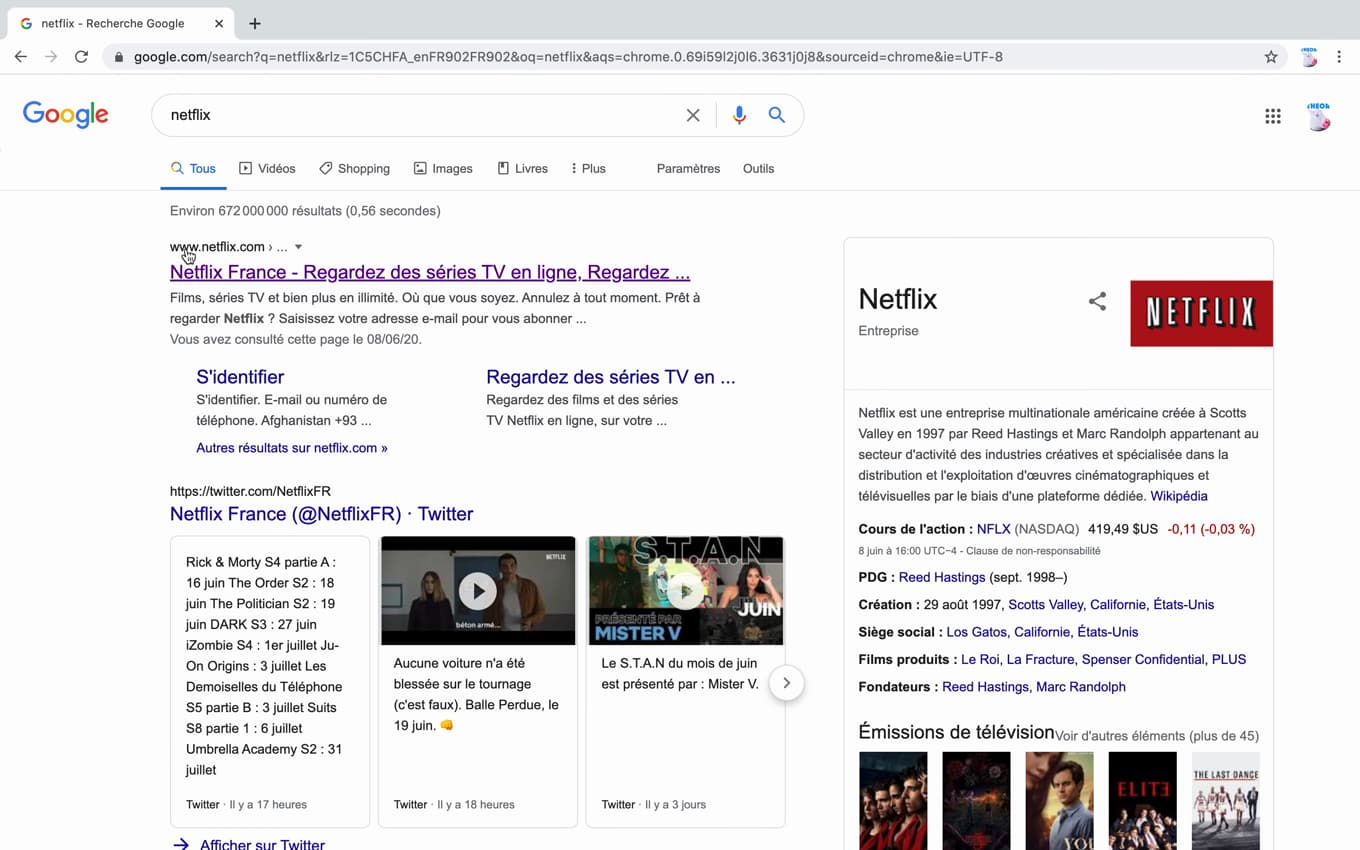Open the Google apps grid

click(1273, 116)
